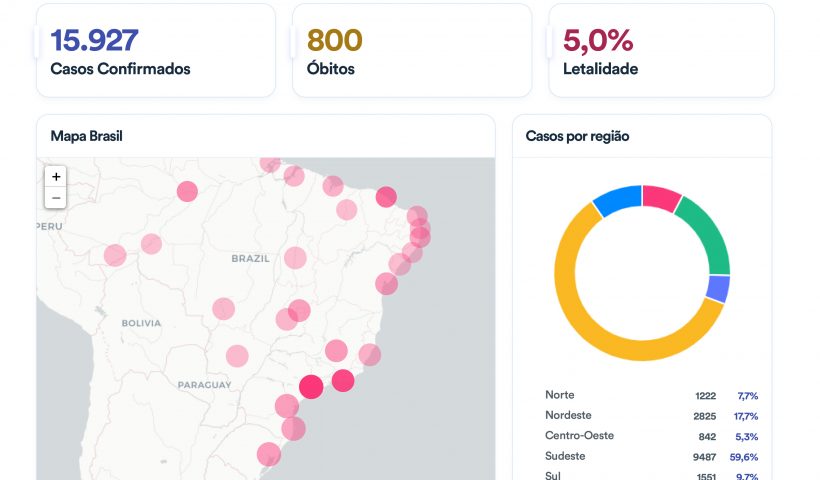
Task: Select the marker right of the BRAZIL label
Action: click(294, 258)
